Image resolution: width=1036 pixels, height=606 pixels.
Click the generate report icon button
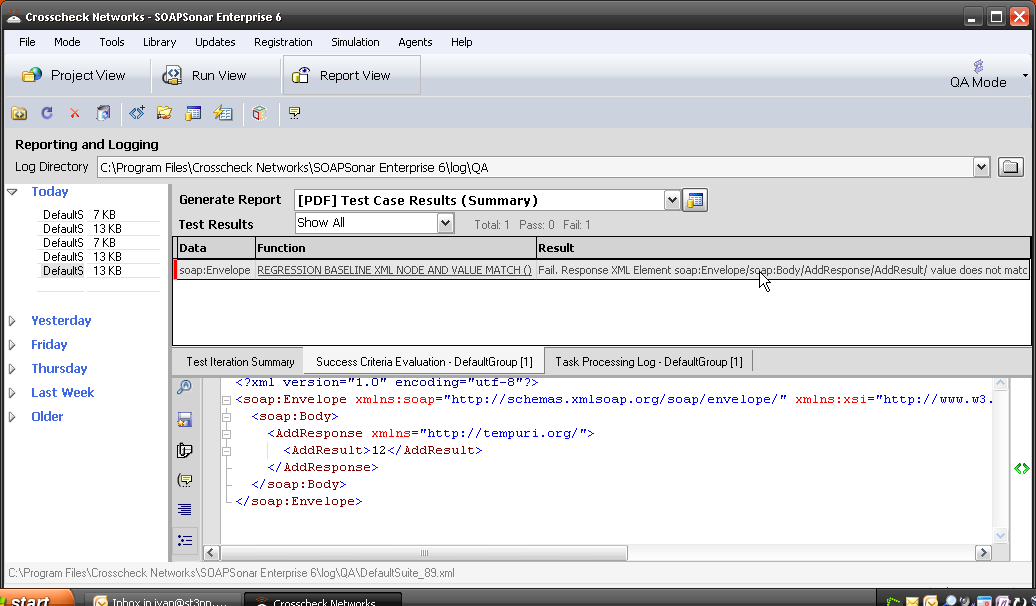point(695,200)
